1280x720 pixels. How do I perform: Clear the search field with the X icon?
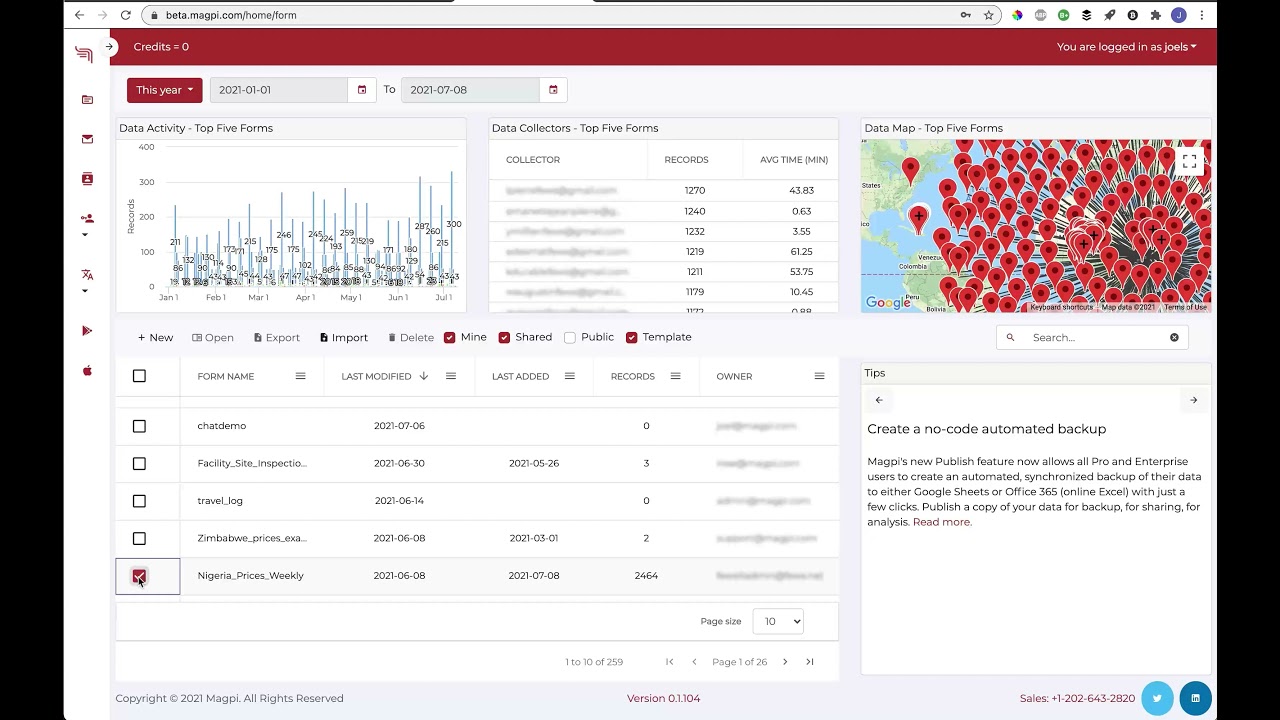coord(1174,338)
